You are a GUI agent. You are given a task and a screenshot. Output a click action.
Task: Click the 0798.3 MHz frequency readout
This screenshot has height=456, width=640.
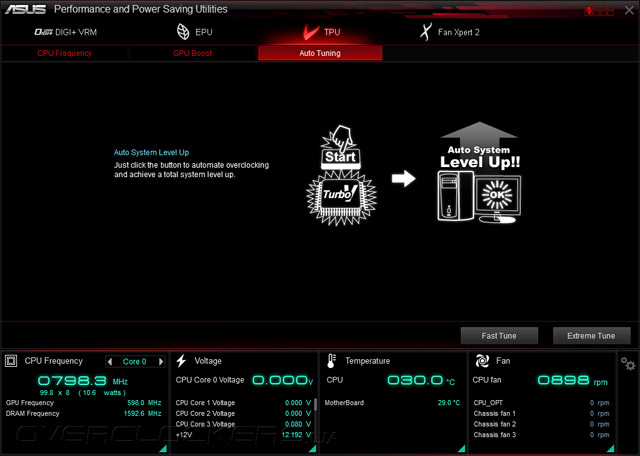pos(83,381)
